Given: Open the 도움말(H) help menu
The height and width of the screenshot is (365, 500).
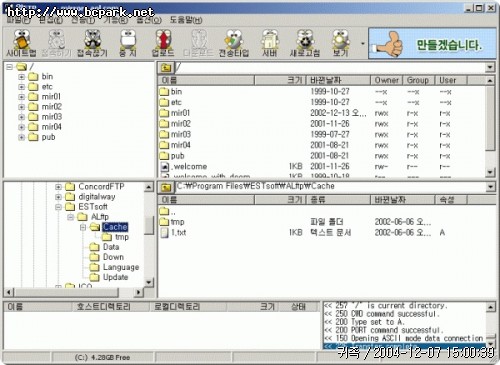Looking at the screenshot, I should (186, 20).
